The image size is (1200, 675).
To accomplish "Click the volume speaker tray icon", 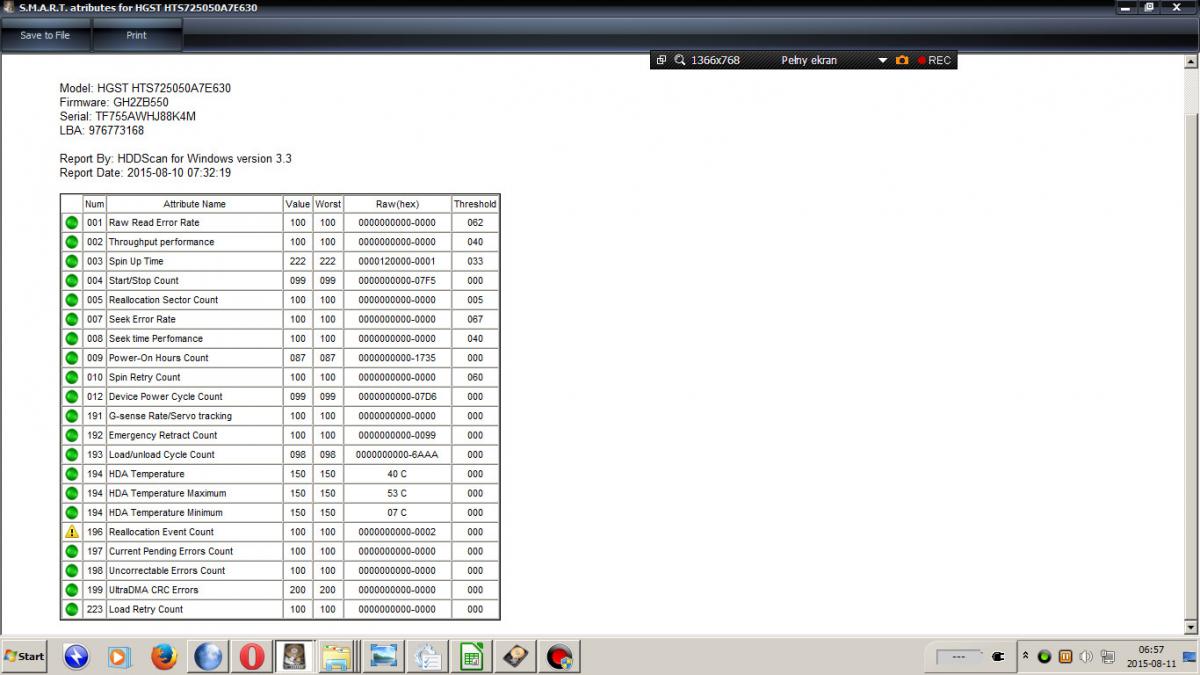I will click(1087, 656).
